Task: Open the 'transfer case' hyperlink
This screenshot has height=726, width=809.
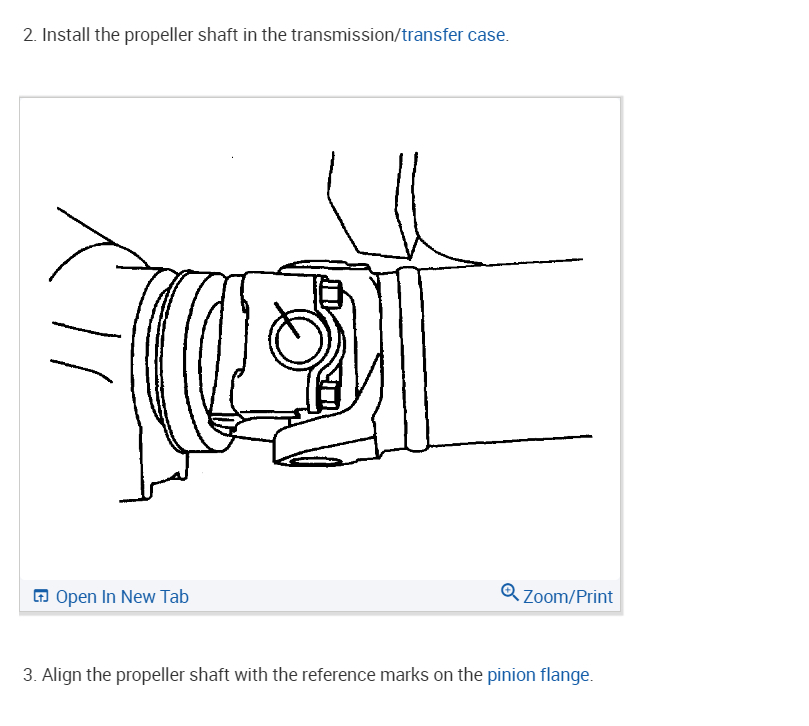Action: point(454,35)
